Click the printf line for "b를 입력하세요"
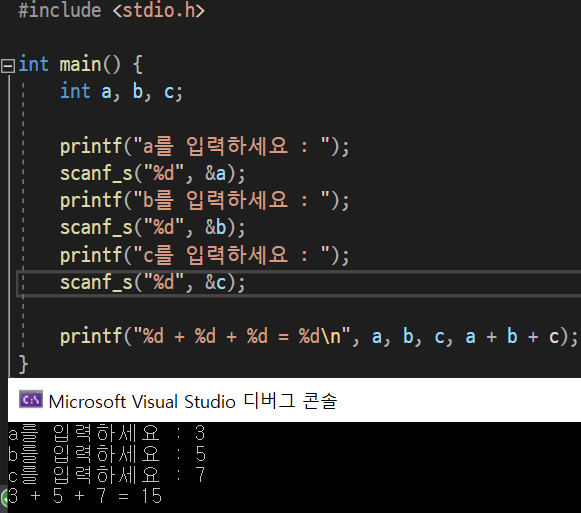The height and width of the screenshot is (513, 581). (x=205, y=201)
